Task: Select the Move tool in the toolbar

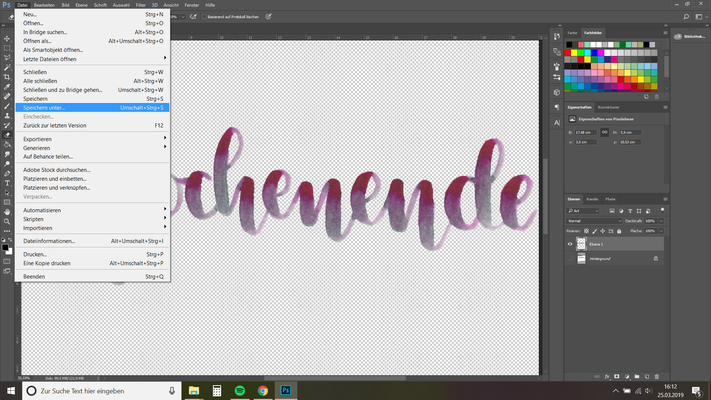Action: [7, 38]
